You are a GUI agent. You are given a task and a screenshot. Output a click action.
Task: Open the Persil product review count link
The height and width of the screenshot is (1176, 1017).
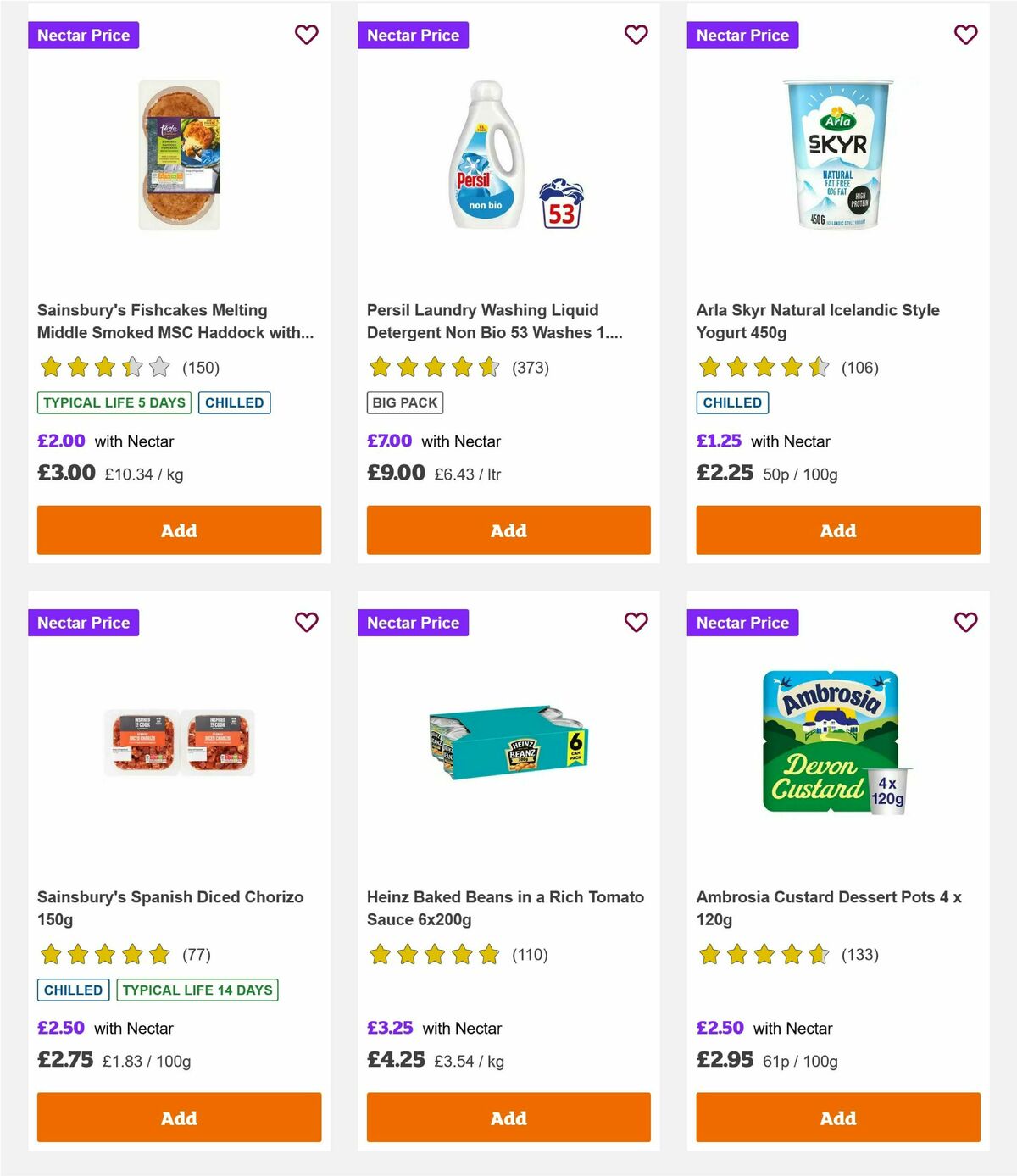[531, 368]
